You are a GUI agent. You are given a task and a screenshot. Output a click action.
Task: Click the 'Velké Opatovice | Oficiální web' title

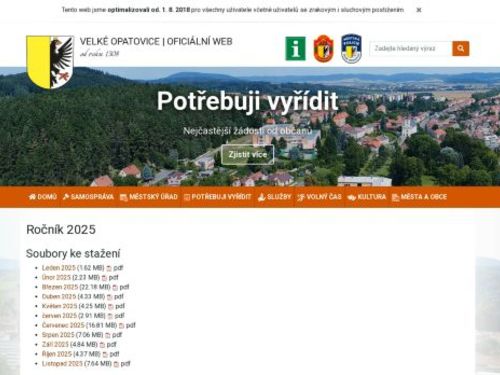coord(156,41)
